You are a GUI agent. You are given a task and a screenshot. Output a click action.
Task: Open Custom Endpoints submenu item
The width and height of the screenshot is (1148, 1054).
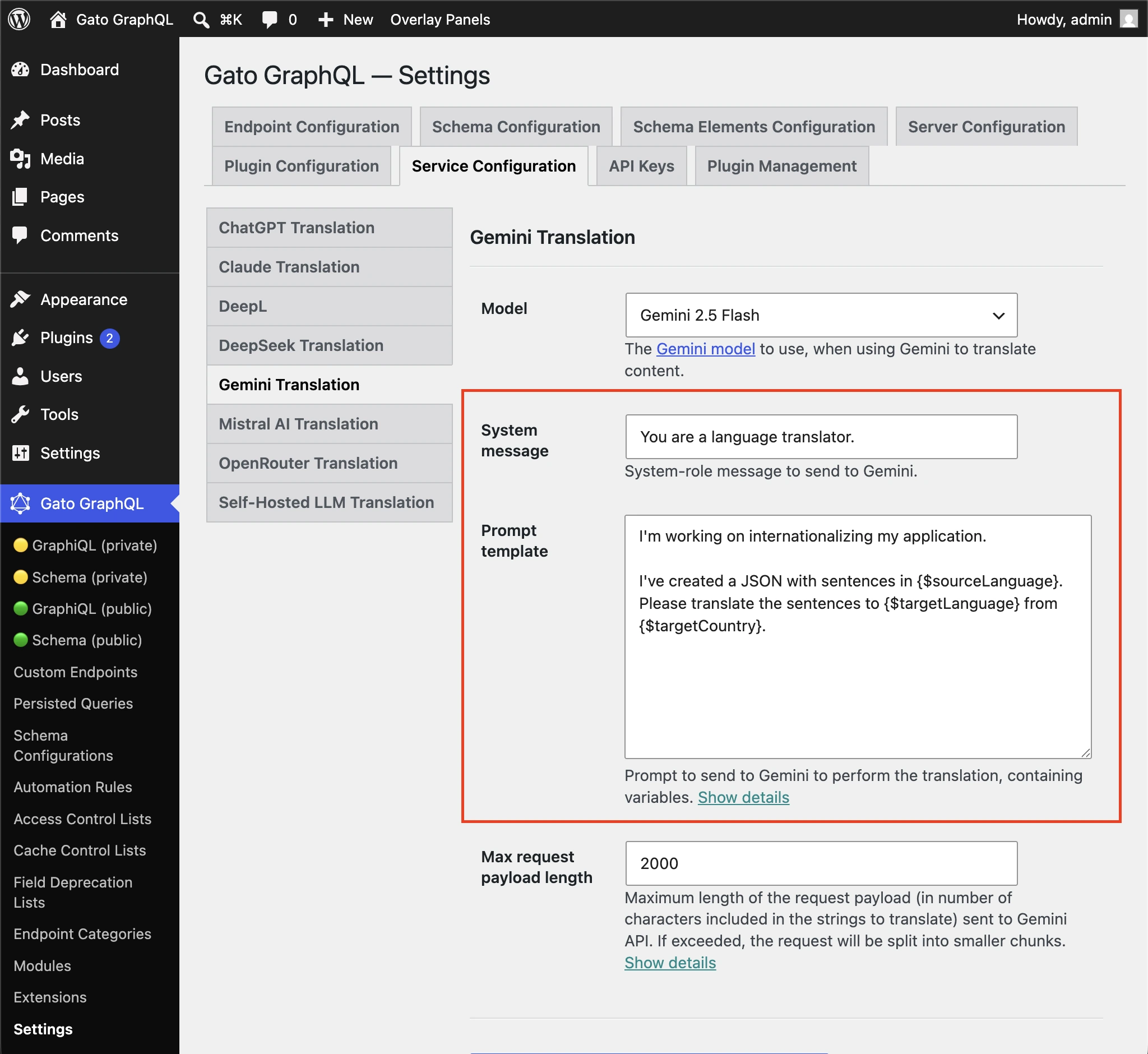[x=75, y=672]
